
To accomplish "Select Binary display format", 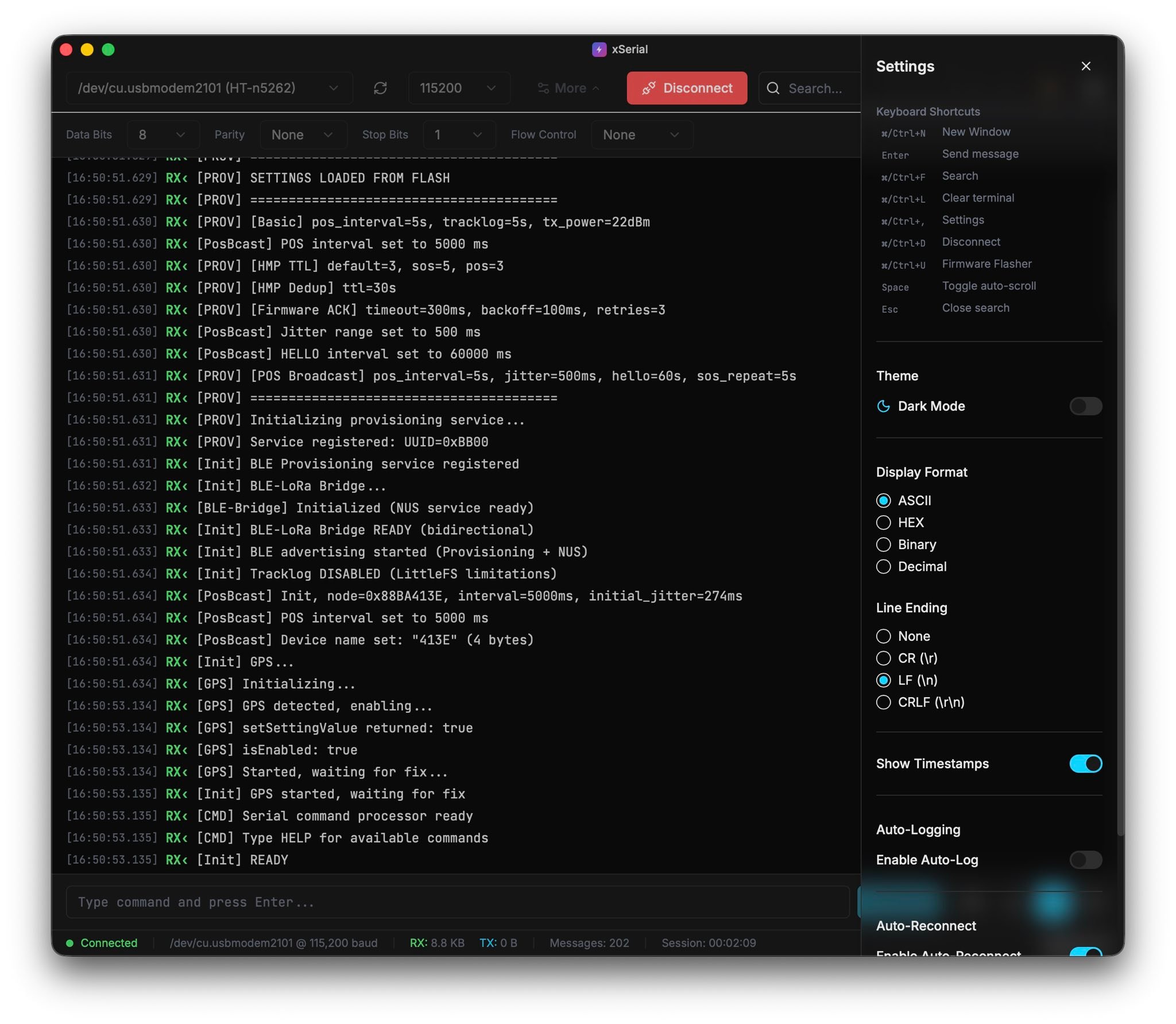I will 884,544.
